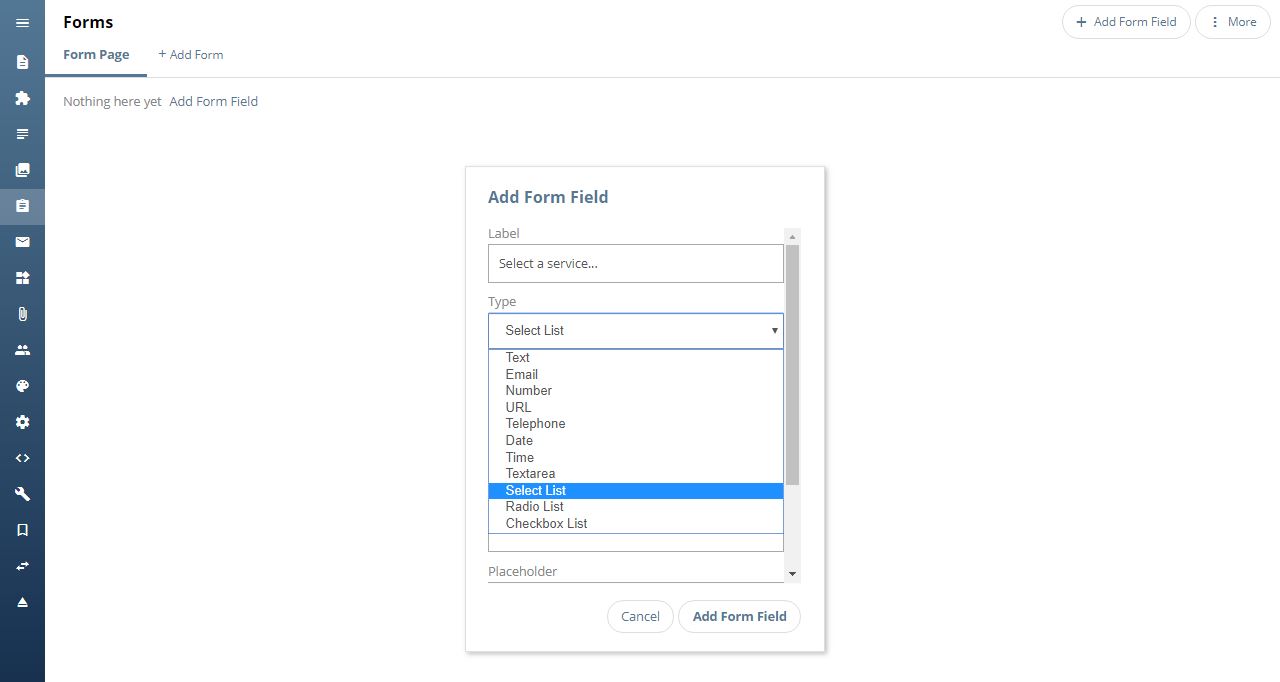
Task: Switch to the Form Page tab
Action: (96, 55)
